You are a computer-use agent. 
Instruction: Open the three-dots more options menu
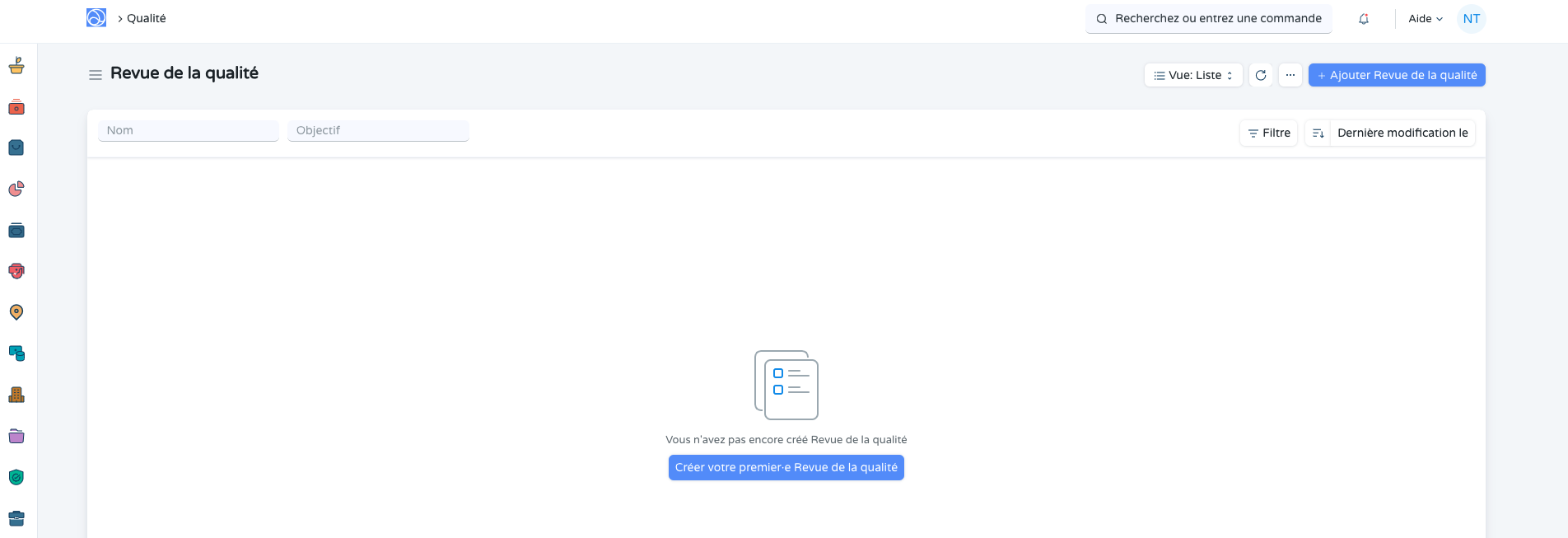pyautogui.click(x=1290, y=75)
